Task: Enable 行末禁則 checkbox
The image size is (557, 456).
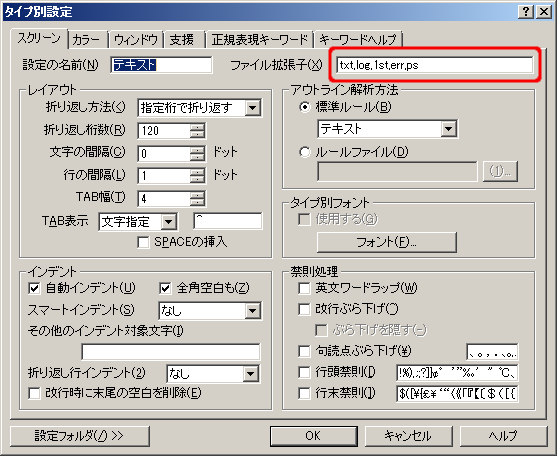Action: (304, 393)
